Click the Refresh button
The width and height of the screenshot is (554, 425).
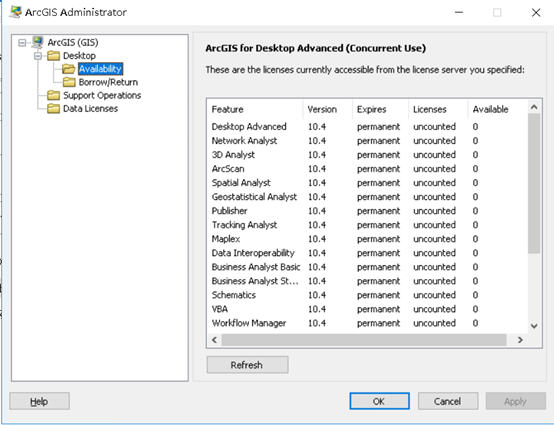[247, 365]
